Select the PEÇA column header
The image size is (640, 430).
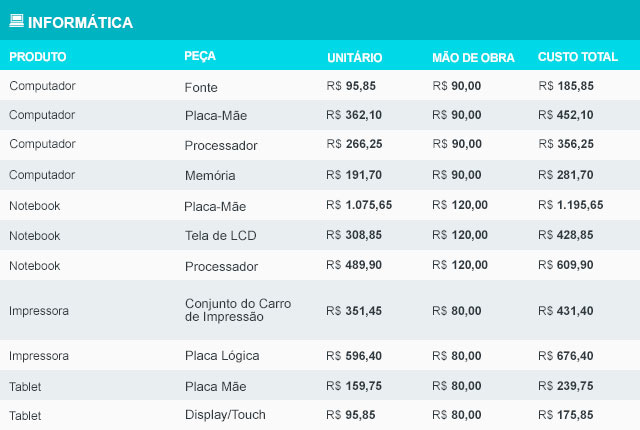coord(200,56)
